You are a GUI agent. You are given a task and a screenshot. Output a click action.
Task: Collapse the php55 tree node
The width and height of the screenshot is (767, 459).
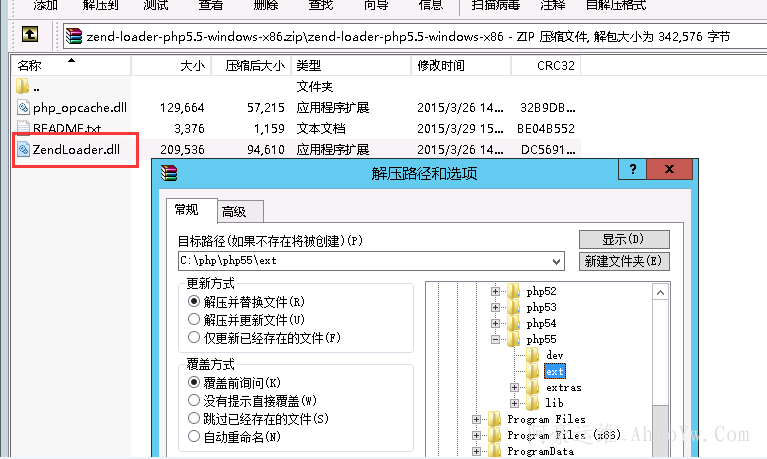click(495, 340)
